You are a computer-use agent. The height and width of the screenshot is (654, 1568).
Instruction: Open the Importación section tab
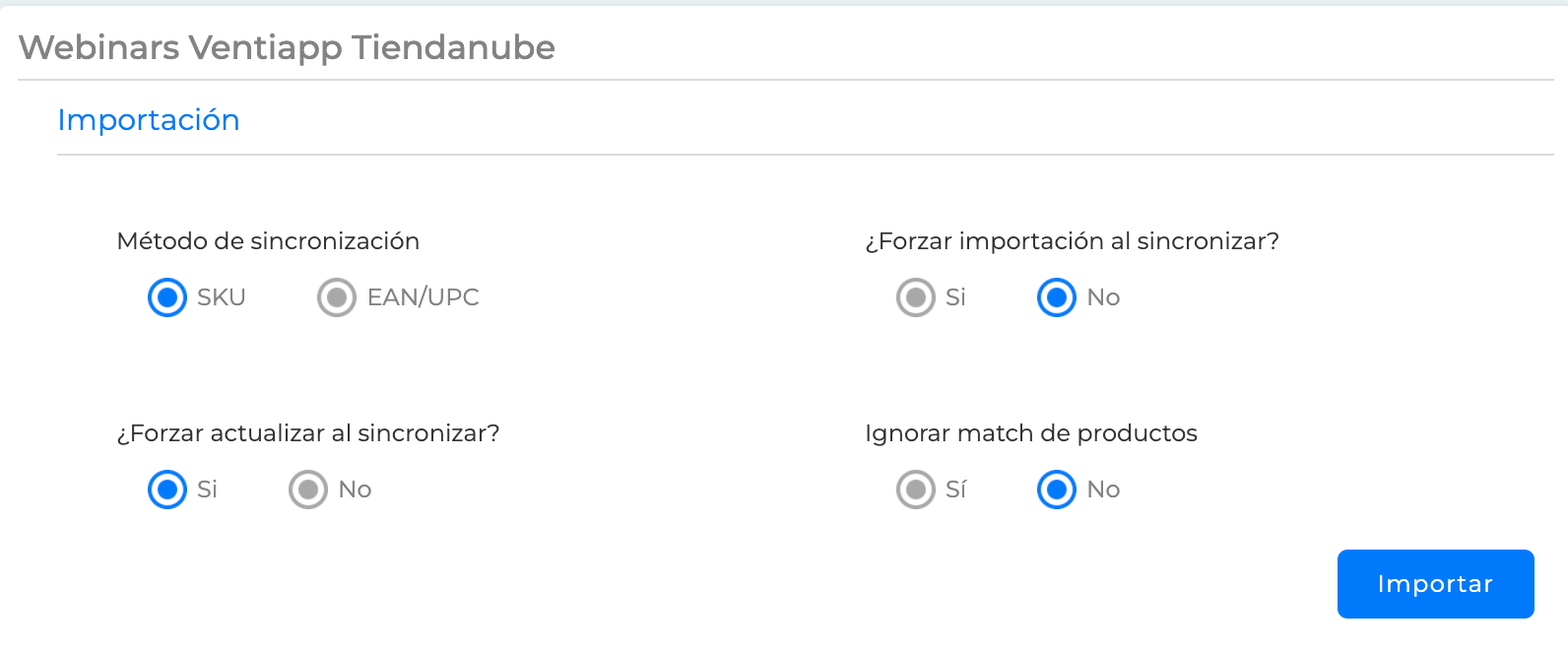[149, 120]
